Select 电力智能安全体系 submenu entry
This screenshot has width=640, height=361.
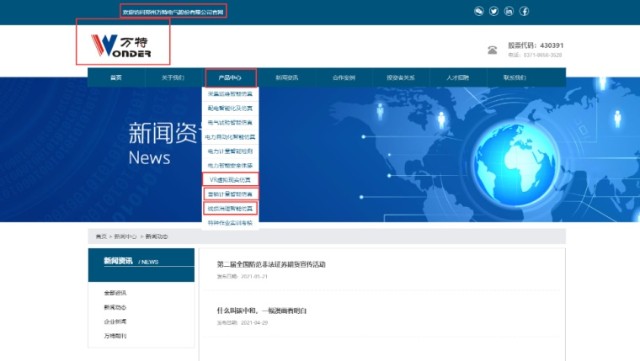tap(230, 165)
